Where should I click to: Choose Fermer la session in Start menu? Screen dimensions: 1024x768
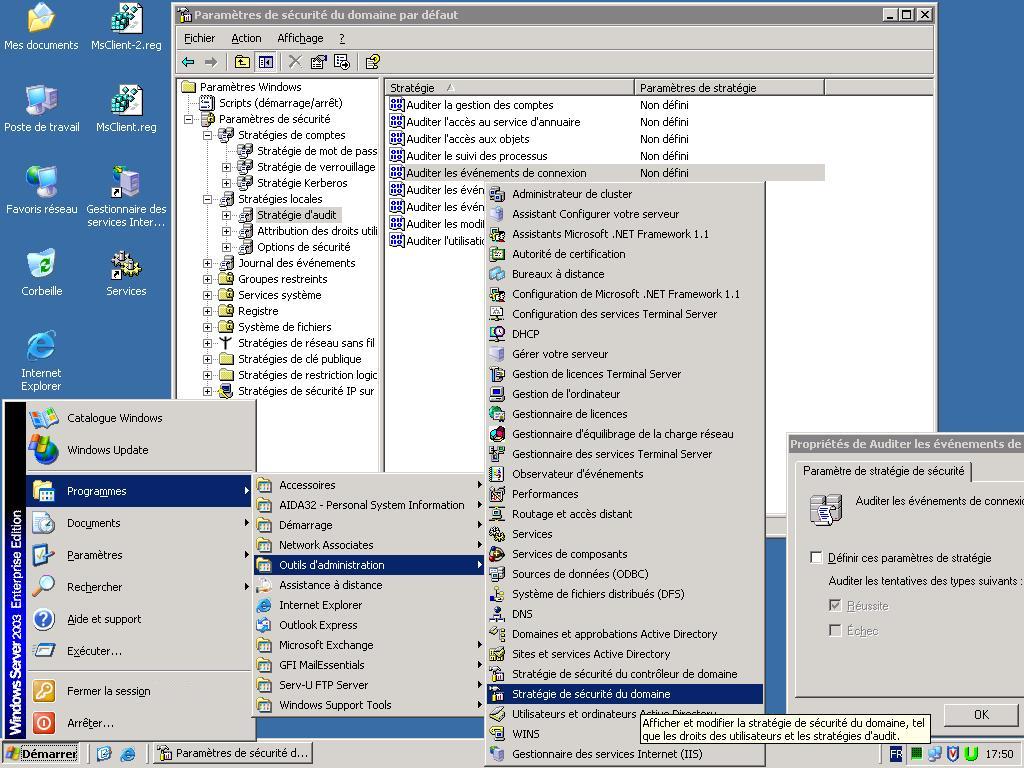pyautogui.click(x=139, y=691)
